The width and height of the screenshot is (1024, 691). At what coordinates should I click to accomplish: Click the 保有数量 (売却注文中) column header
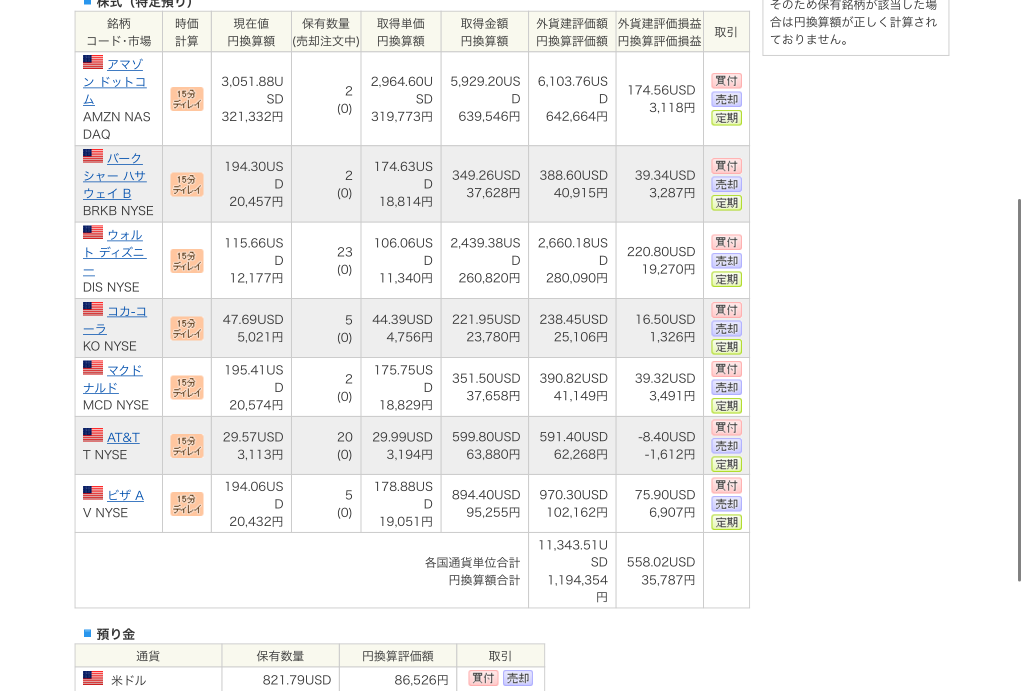pos(326,32)
